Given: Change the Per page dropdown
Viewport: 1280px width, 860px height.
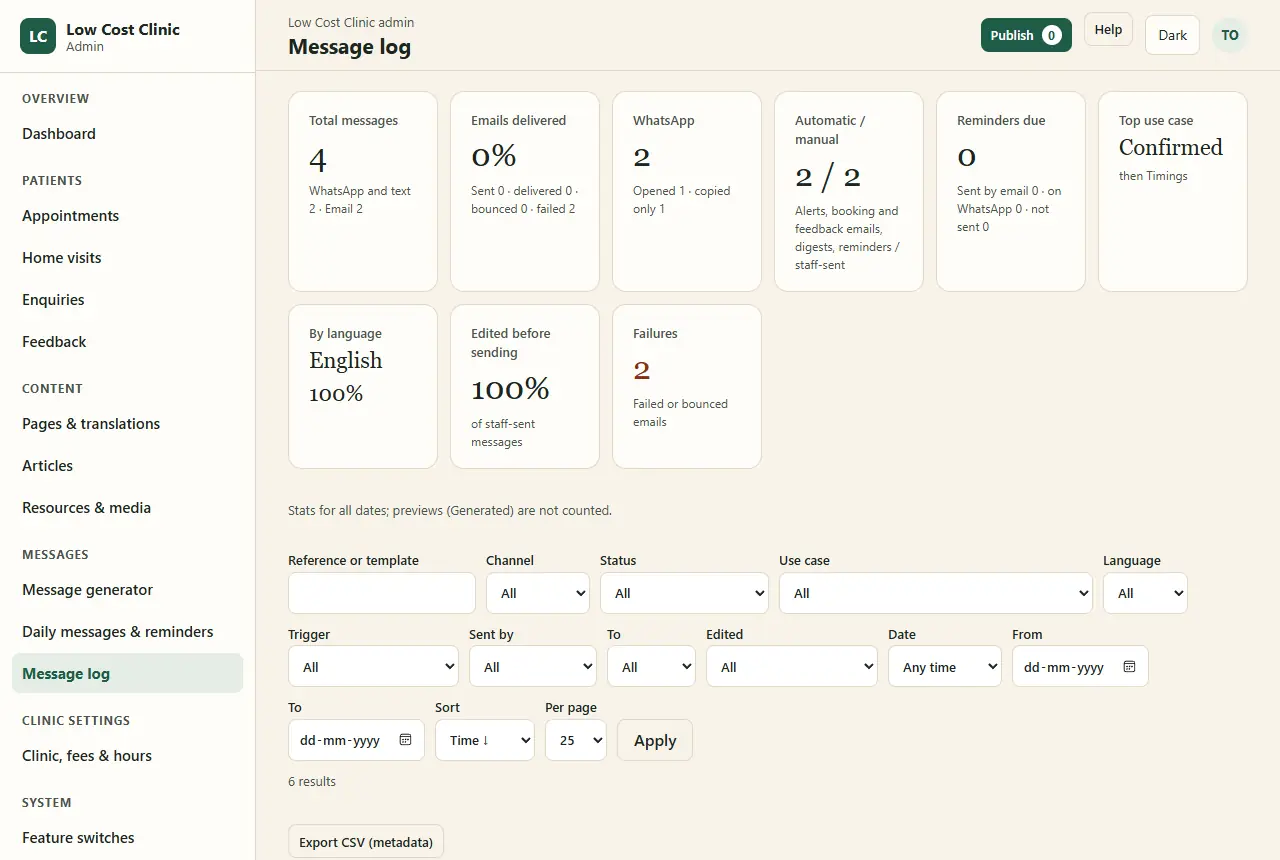Looking at the screenshot, I should [576, 740].
